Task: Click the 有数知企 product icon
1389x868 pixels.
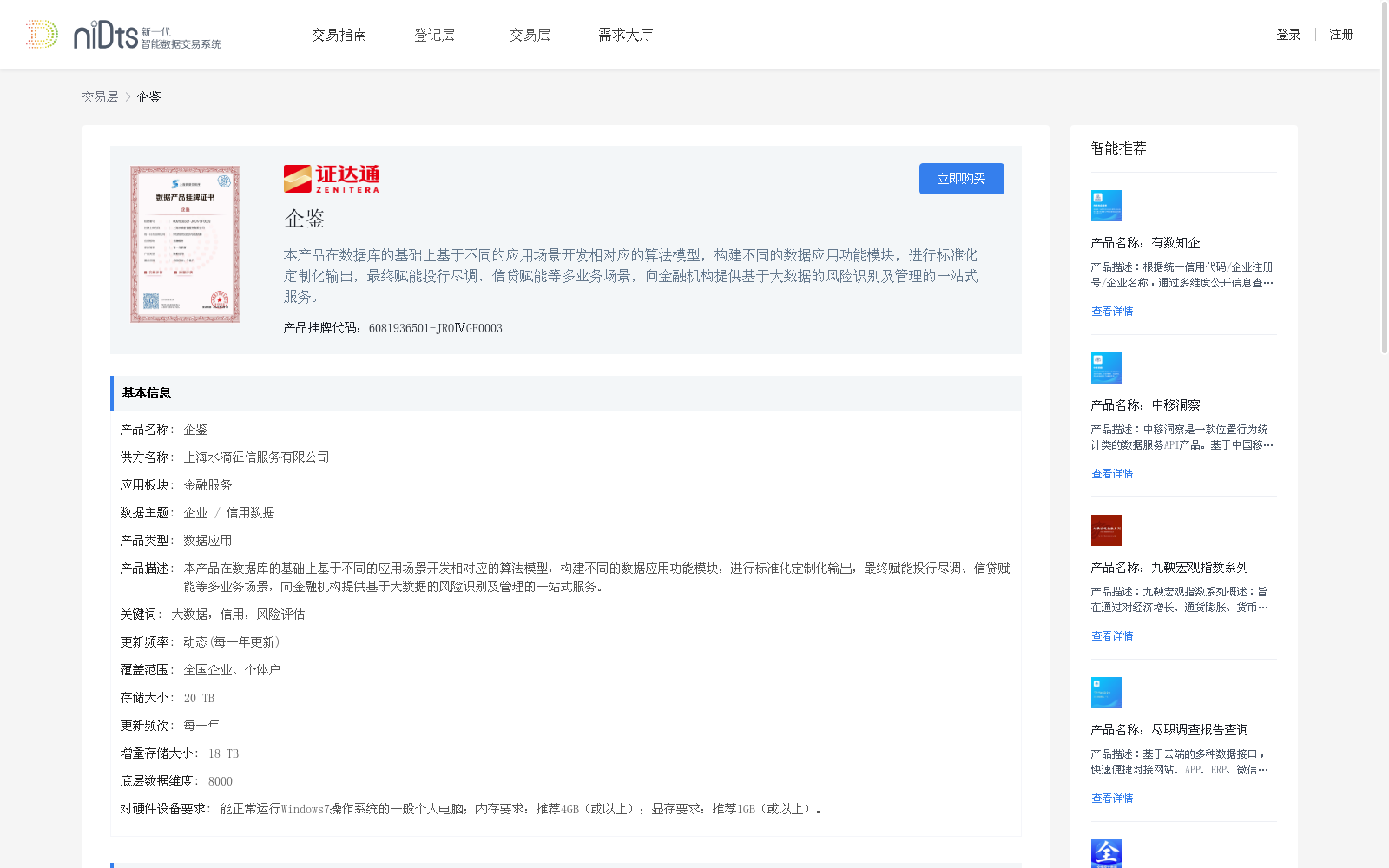Action: tap(1107, 206)
